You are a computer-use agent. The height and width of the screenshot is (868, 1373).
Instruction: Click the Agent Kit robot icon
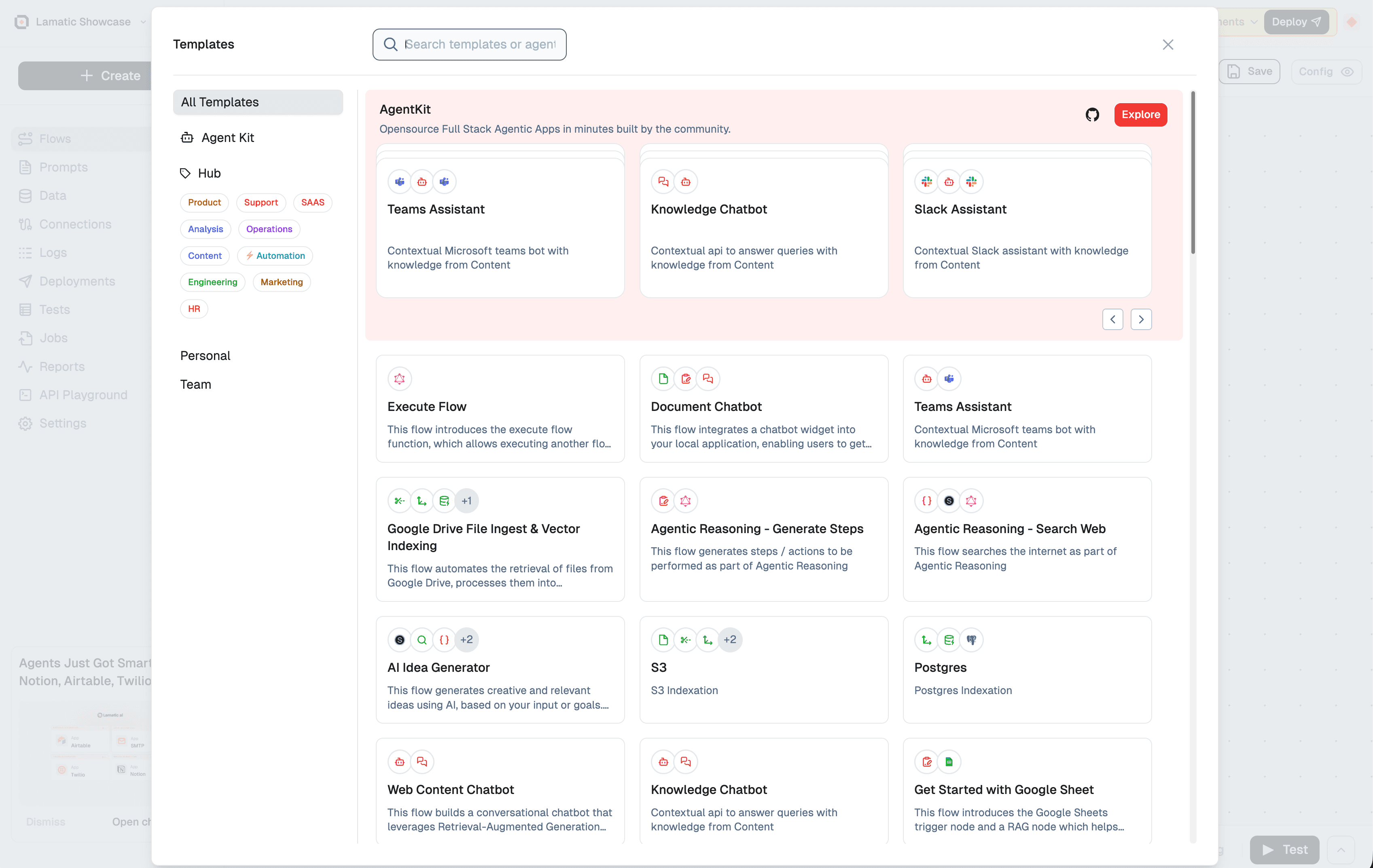(187, 138)
